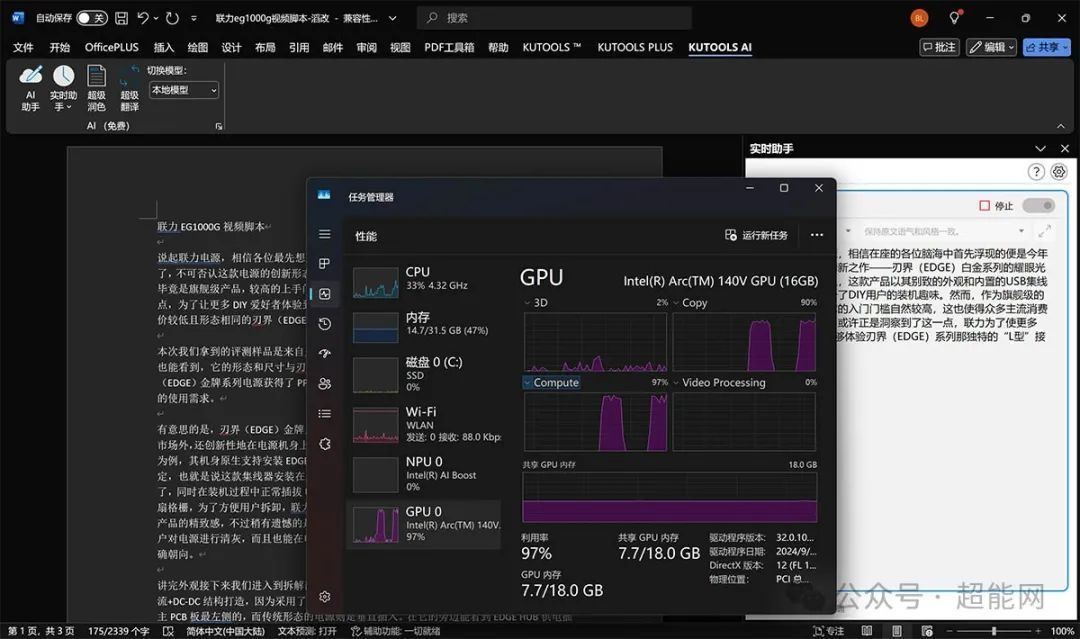Select the 内存 memory performance entry
The image size is (1080, 639).
424,326
